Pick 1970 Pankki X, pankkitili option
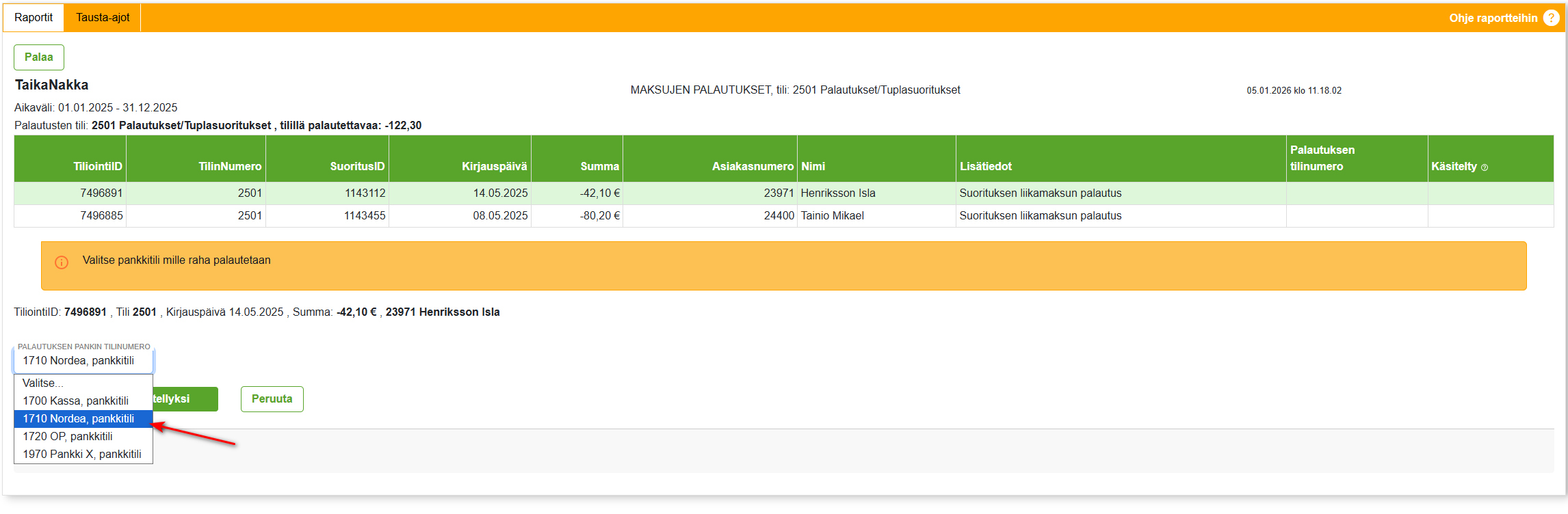 click(x=82, y=455)
